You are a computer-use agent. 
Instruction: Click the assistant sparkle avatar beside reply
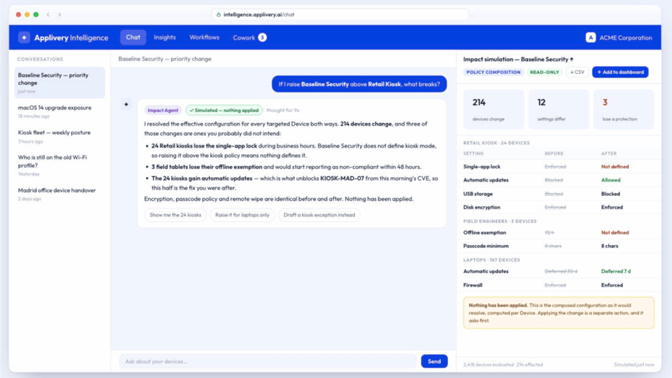(126, 104)
